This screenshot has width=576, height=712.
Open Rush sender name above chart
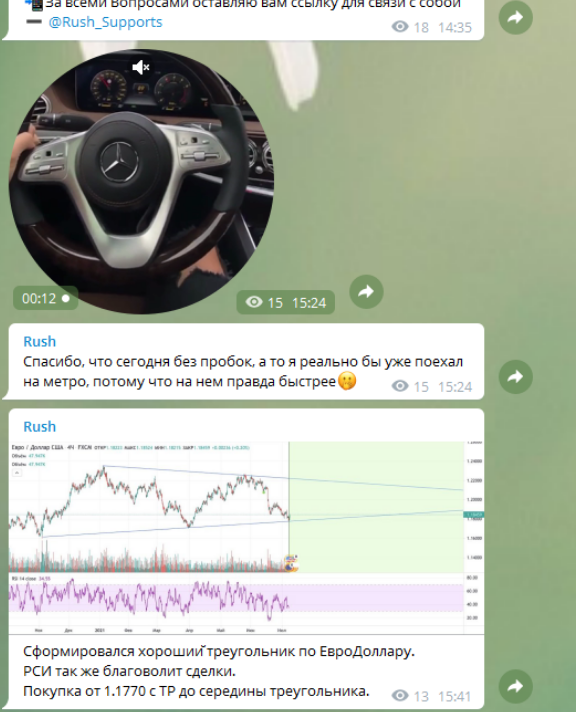coord(40,427)
